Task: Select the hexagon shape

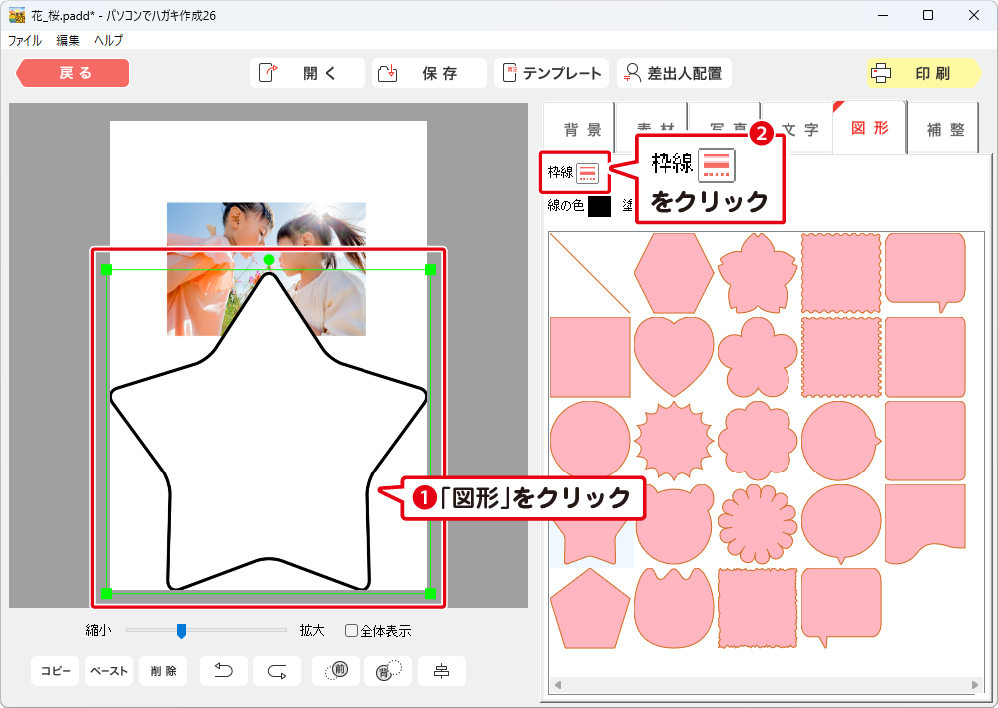Action: coord(673,273)
